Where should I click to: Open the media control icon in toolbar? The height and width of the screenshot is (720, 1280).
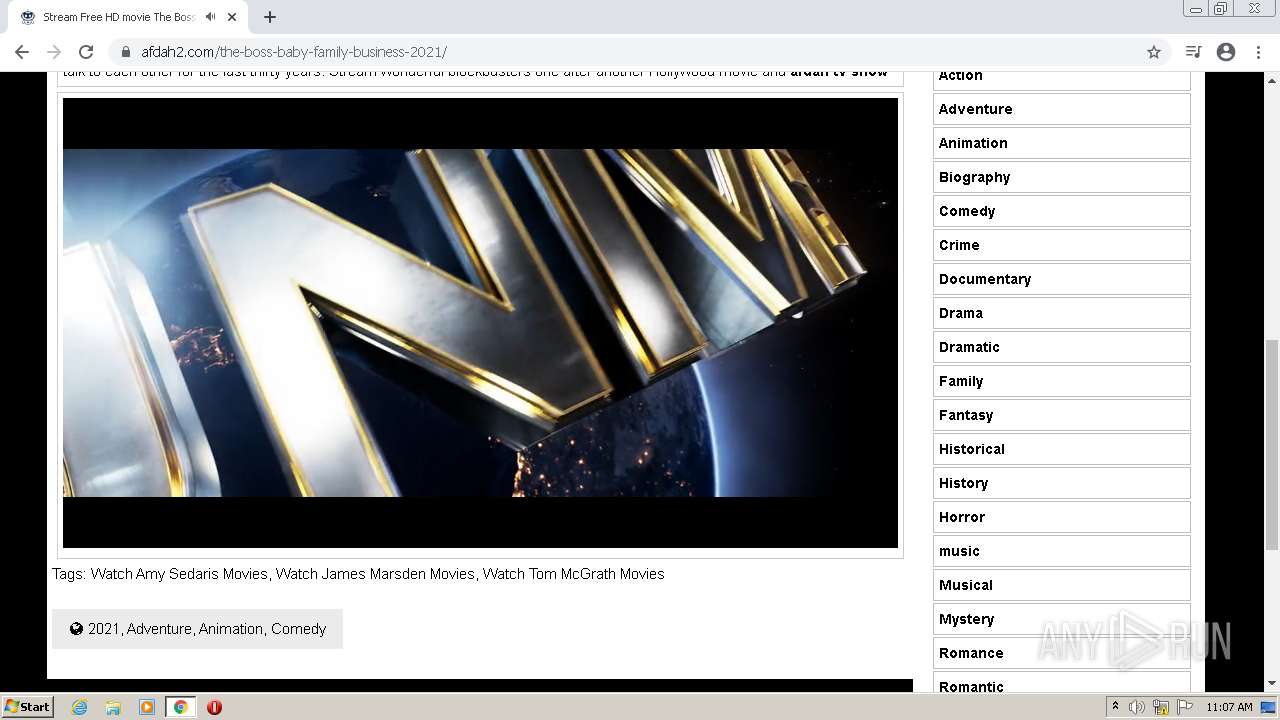click(x=1193, y=52)
